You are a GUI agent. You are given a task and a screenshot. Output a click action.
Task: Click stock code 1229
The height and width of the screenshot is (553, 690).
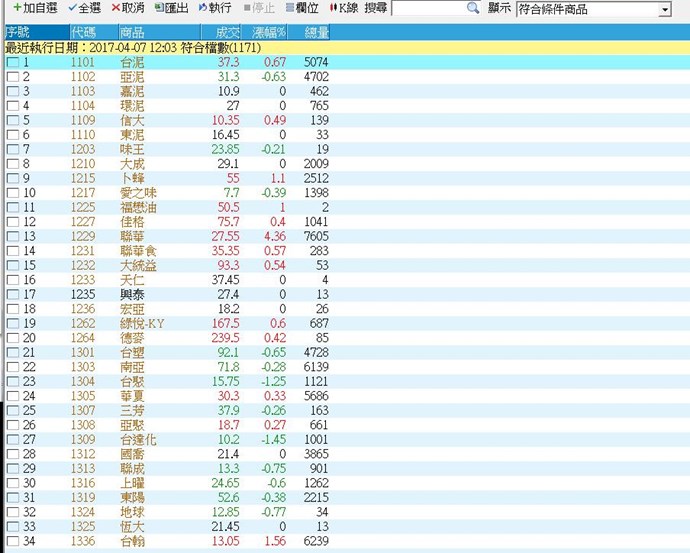83,237
